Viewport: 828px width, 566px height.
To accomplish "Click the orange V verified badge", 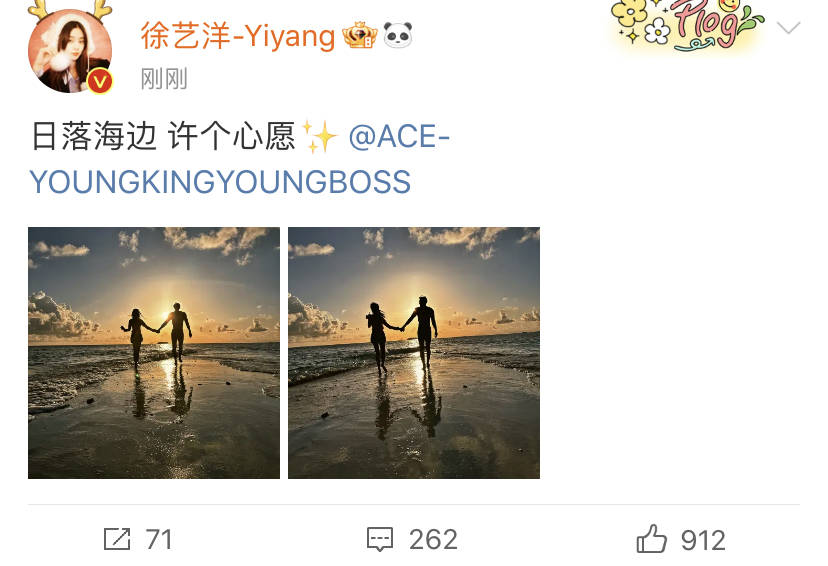I will pyautogui.click(x=100, y=81).
